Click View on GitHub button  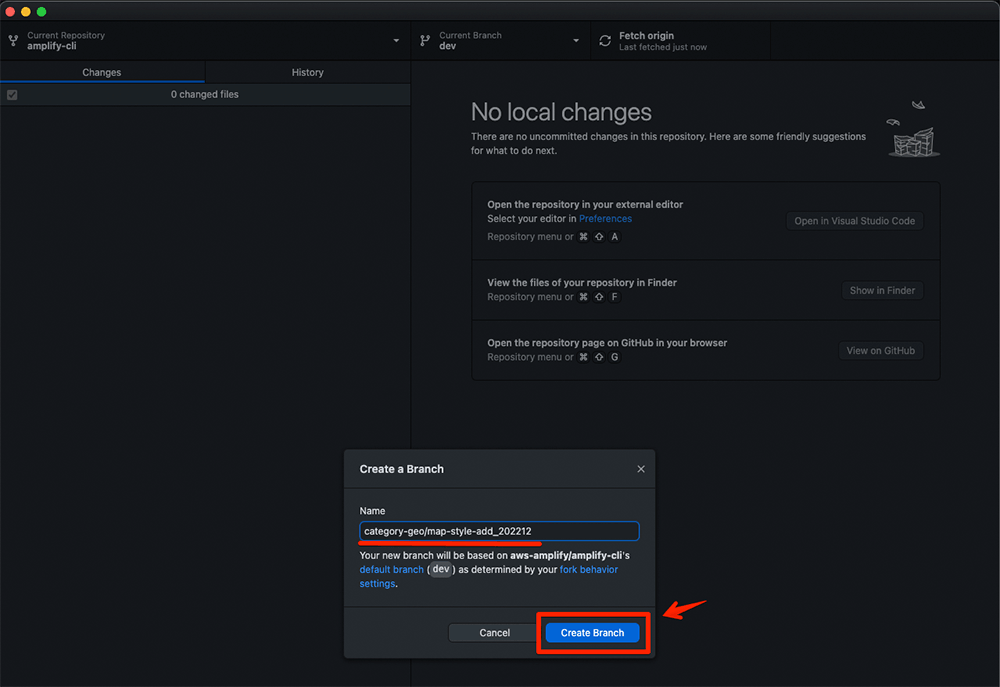pos(880,350)
